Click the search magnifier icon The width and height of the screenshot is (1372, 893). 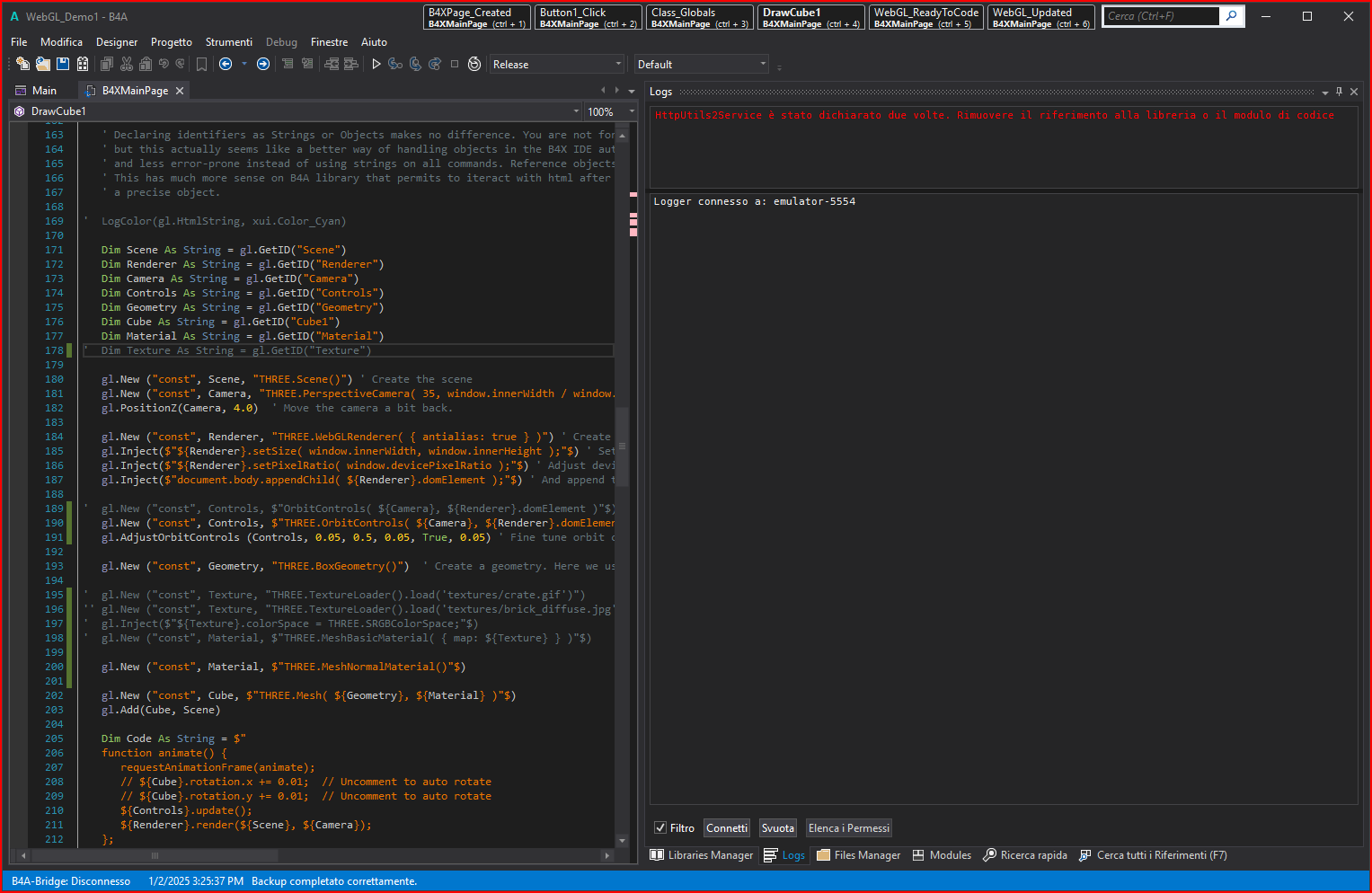[x=1232, y=16]
